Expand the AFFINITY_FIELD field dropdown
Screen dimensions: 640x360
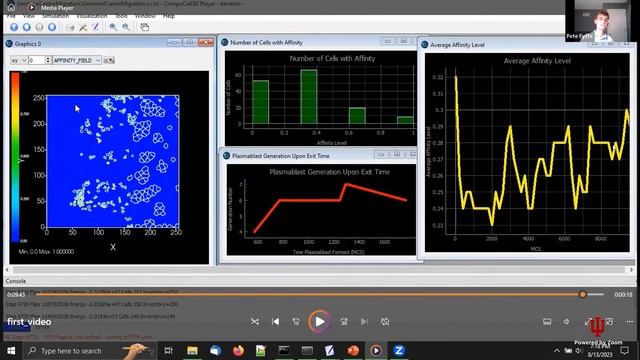coord(77,60)
